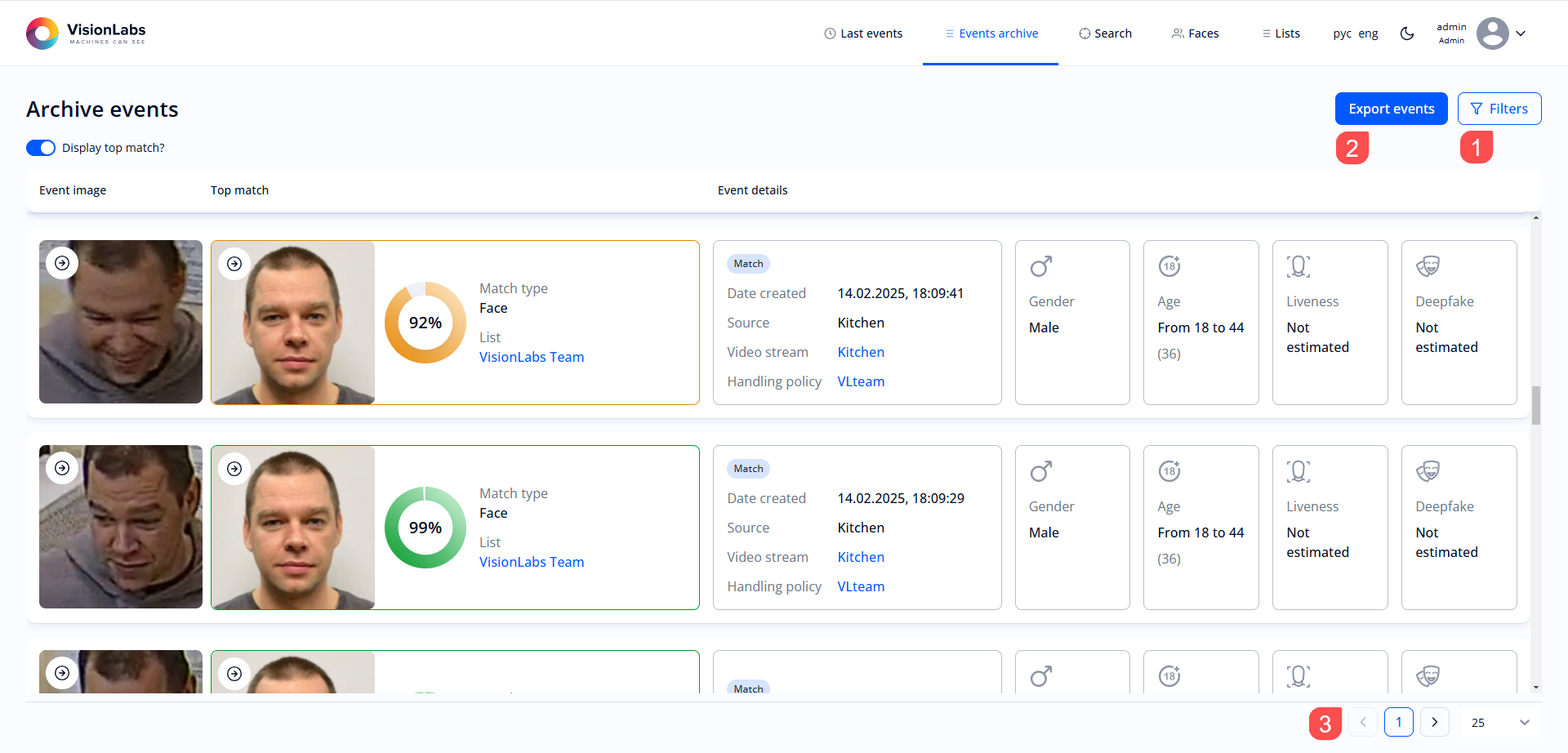The height and width of the screenshot is (753, 1568).
Task: Toggle Display top match switch
Action: 41,148
